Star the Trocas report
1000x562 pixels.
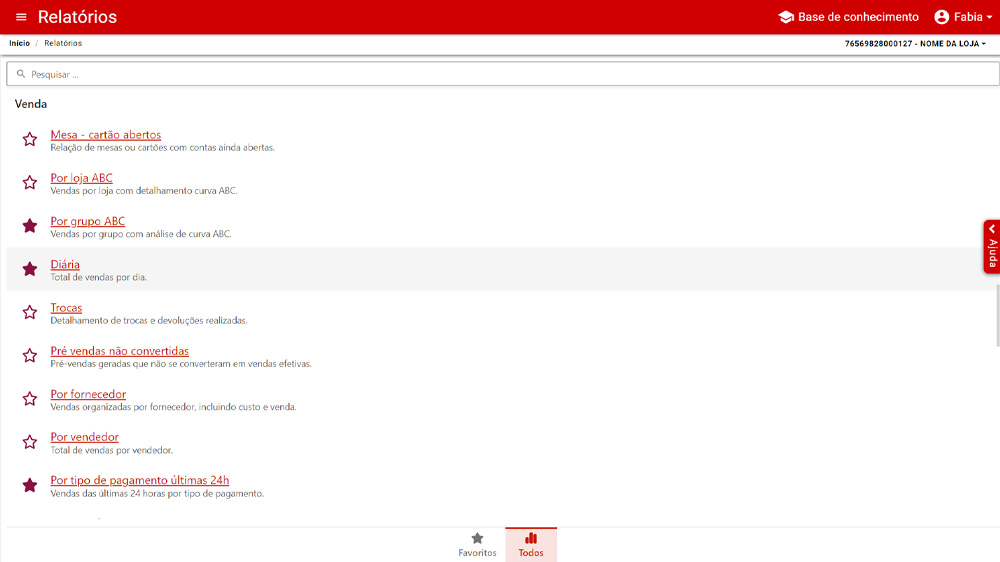30,312
